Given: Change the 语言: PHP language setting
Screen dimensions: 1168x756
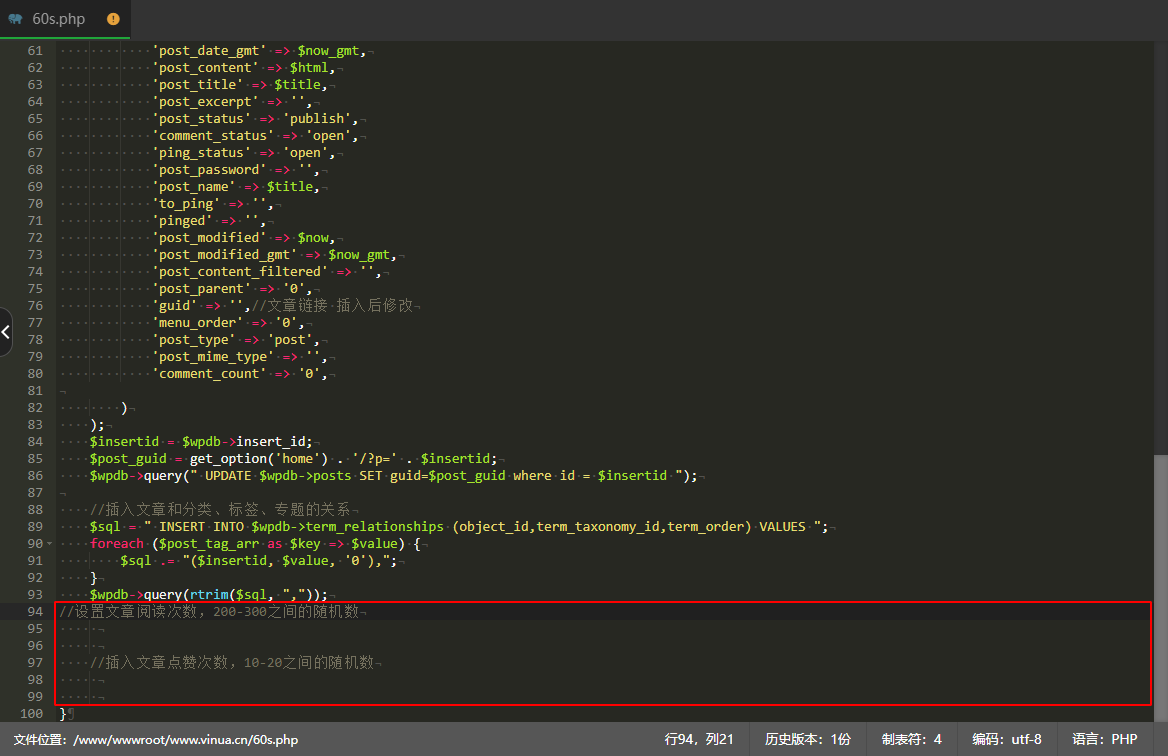Looking at the screenshot, I should click(1104, 739).
